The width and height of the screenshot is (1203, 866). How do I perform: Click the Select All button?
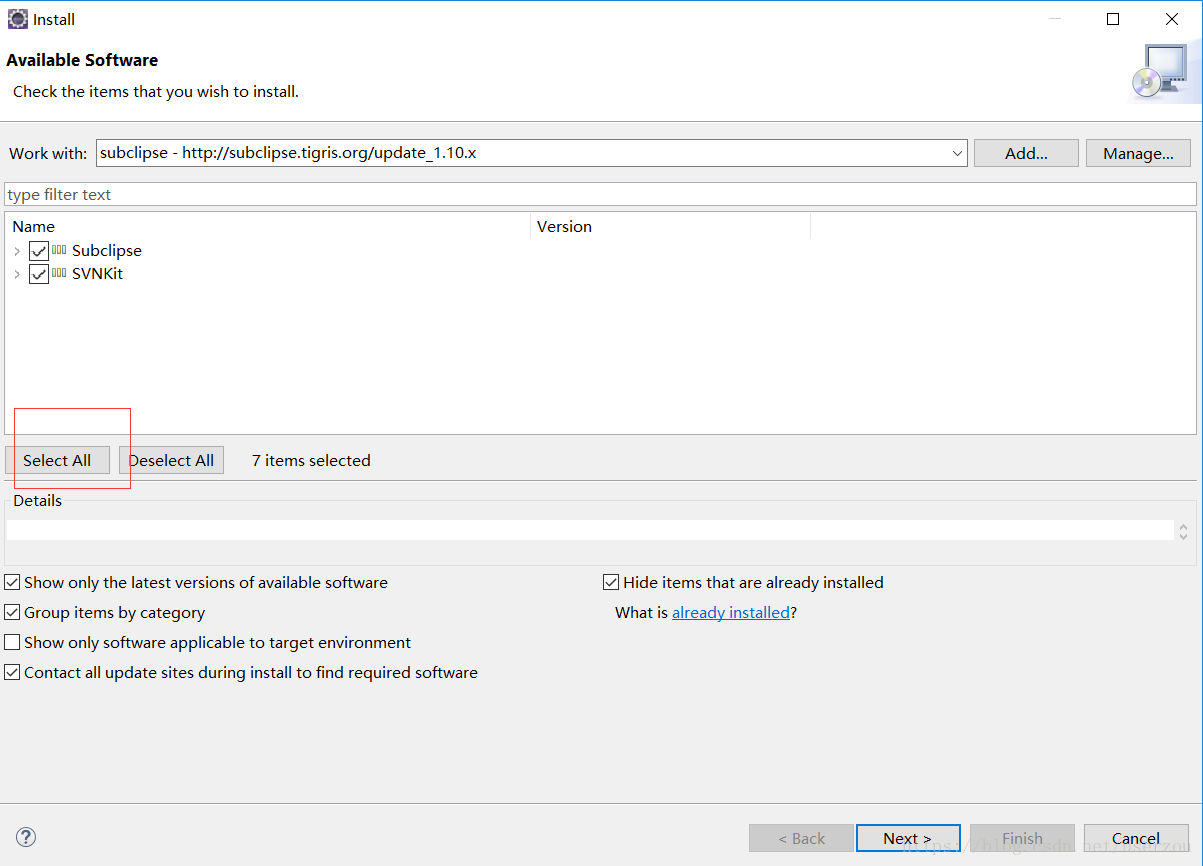[58, 460]
